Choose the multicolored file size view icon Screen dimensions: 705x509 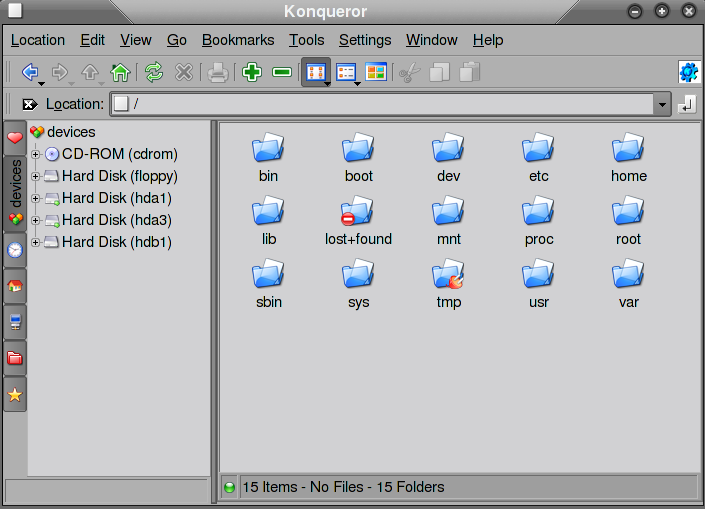pyautogui.click(x=376, y=72)
